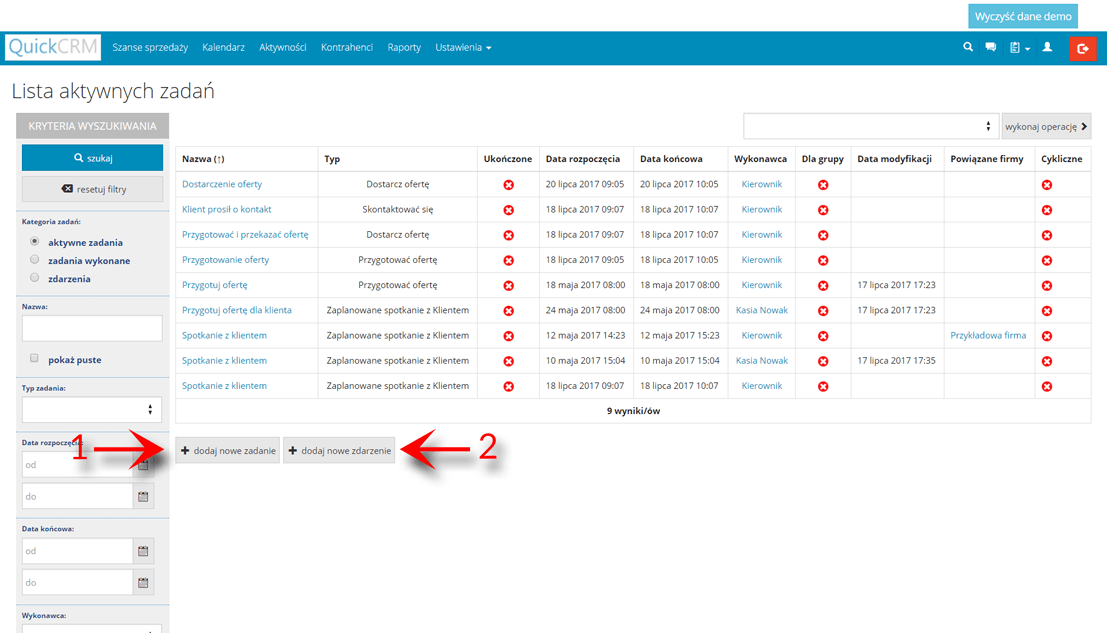Viewport: 1107px width, 633px height.
Task: Log out using the red exit icon
Action: (x=1083, y=47)
